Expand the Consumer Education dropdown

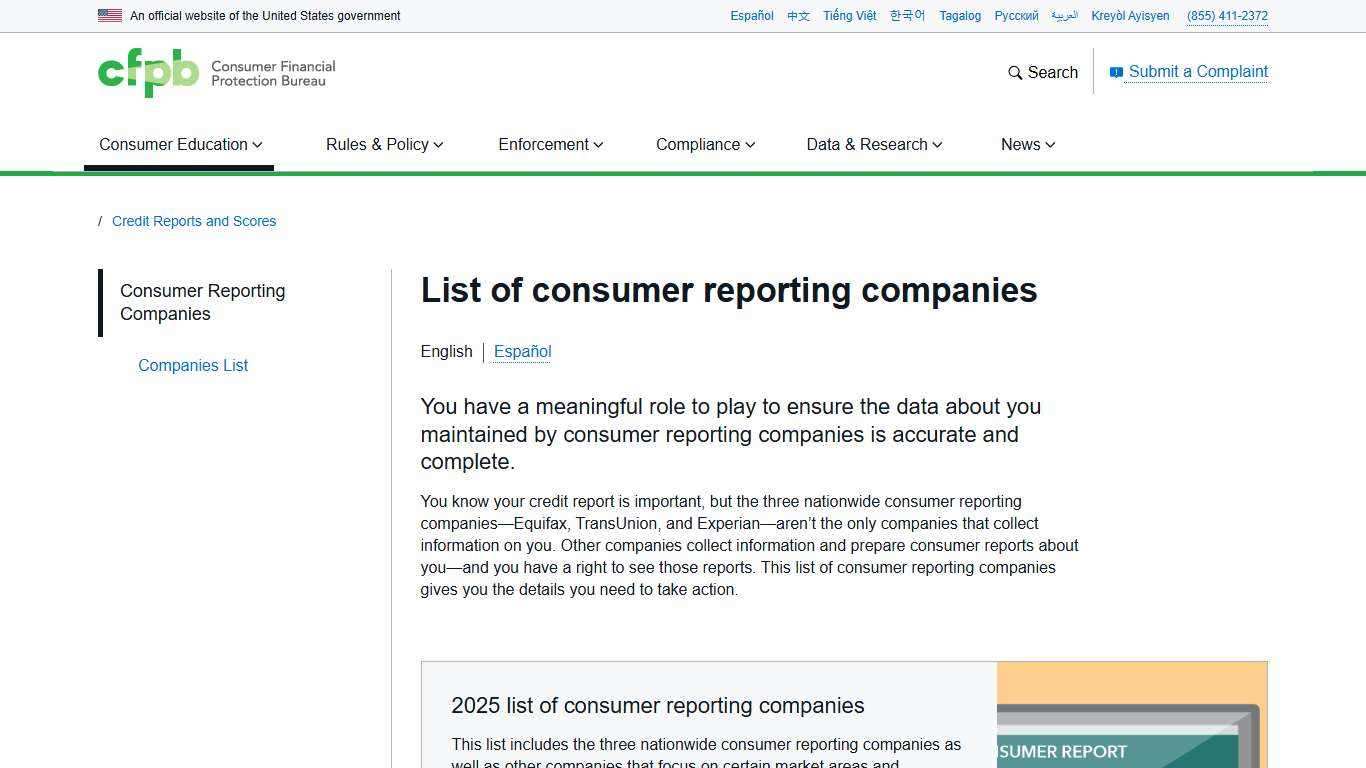[x=180, y=144]
